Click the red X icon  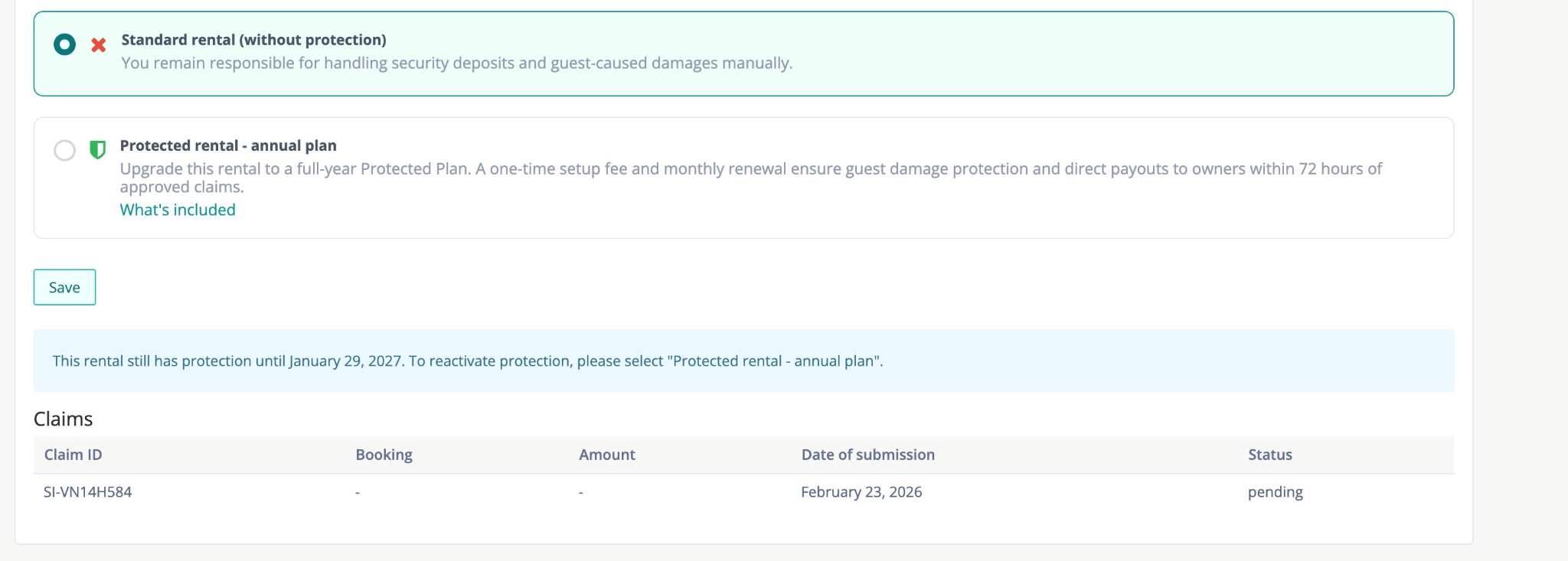[x=99, y=45]
